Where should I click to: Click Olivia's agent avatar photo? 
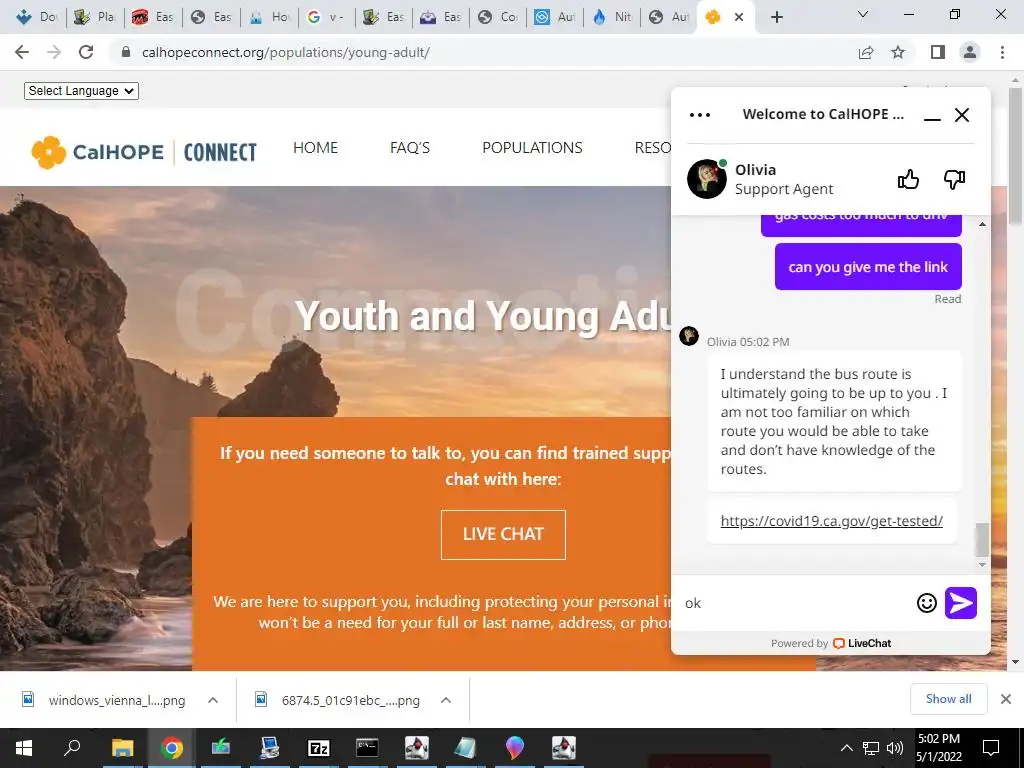point(707,179)
